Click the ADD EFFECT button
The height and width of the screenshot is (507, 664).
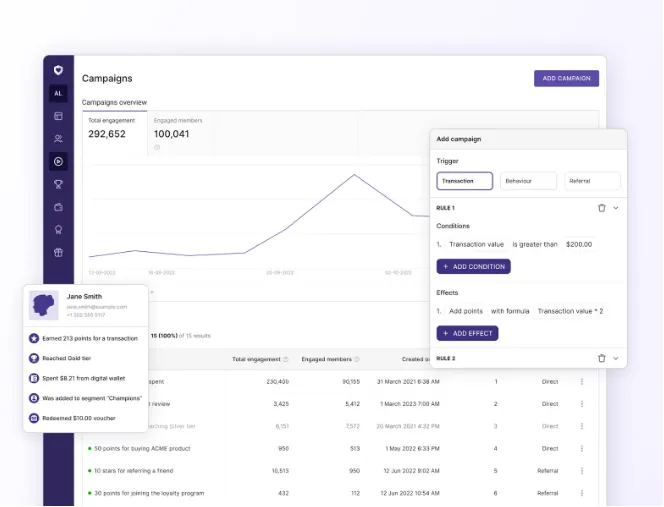[x=467, y=333]
